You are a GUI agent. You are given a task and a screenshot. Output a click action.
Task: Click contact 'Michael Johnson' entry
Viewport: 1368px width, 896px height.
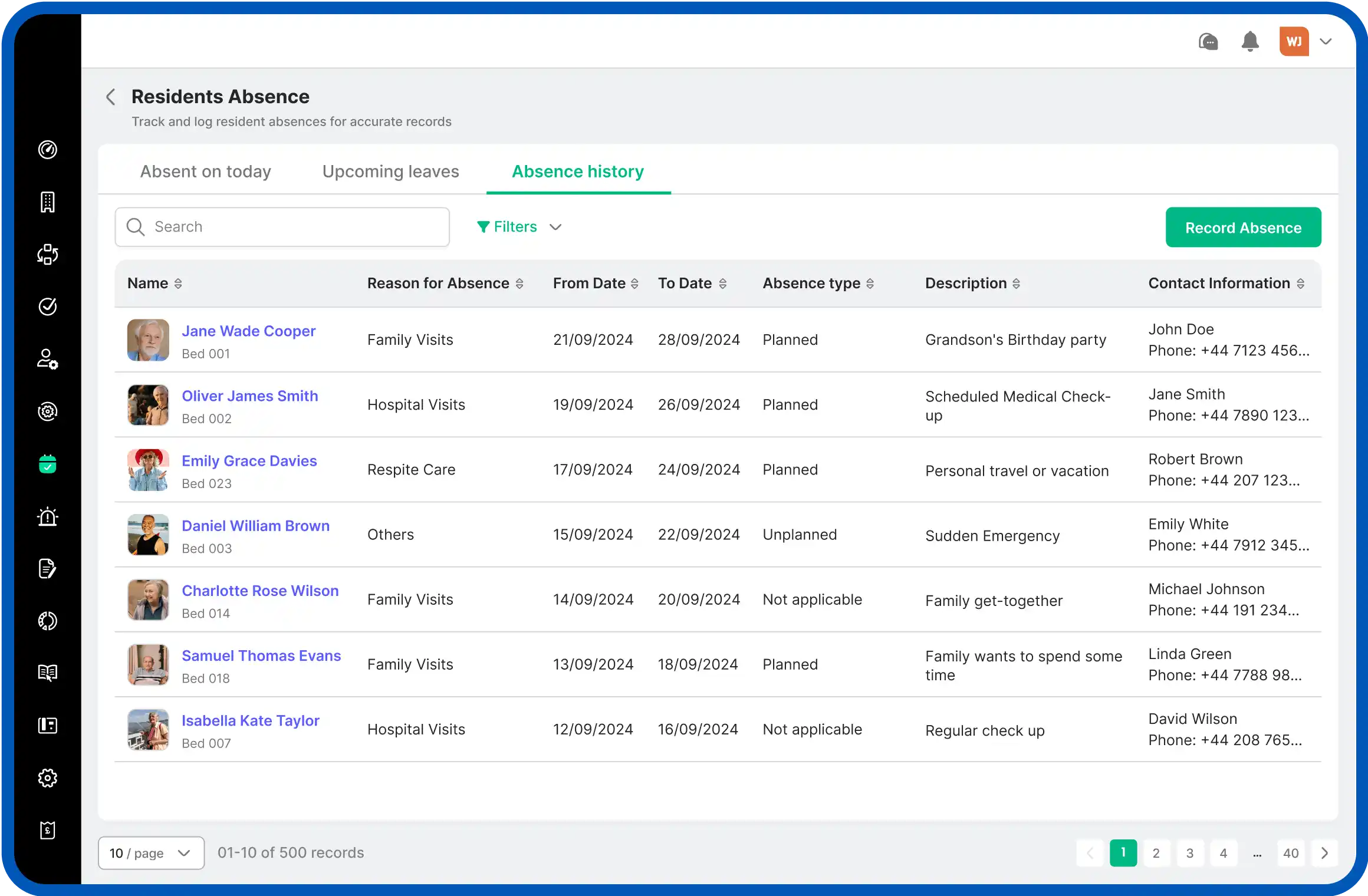pyautogui.click(x=1206, y=589)
